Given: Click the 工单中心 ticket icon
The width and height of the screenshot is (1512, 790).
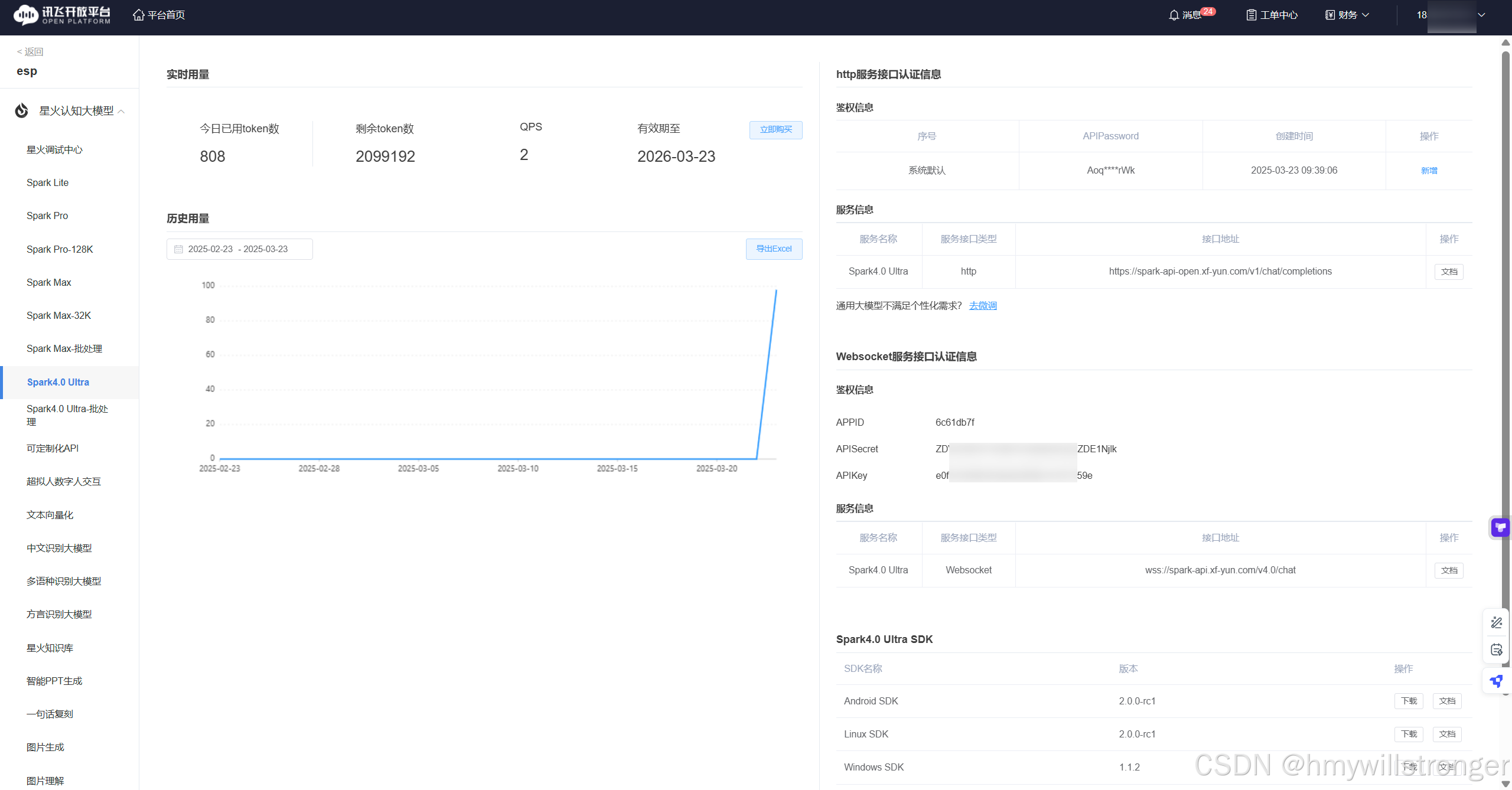Looking at the screenshot, I should click(1251, 15).
